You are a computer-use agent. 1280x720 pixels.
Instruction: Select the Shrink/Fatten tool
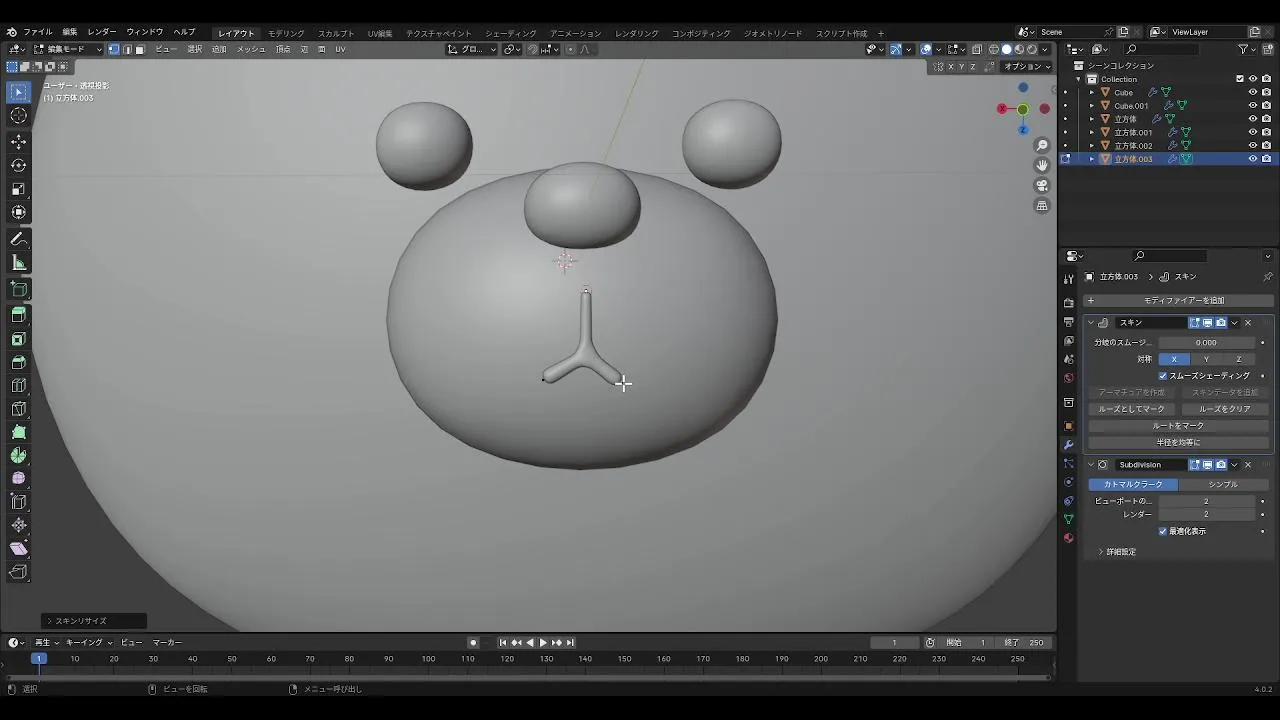click(x=18, y=525)
